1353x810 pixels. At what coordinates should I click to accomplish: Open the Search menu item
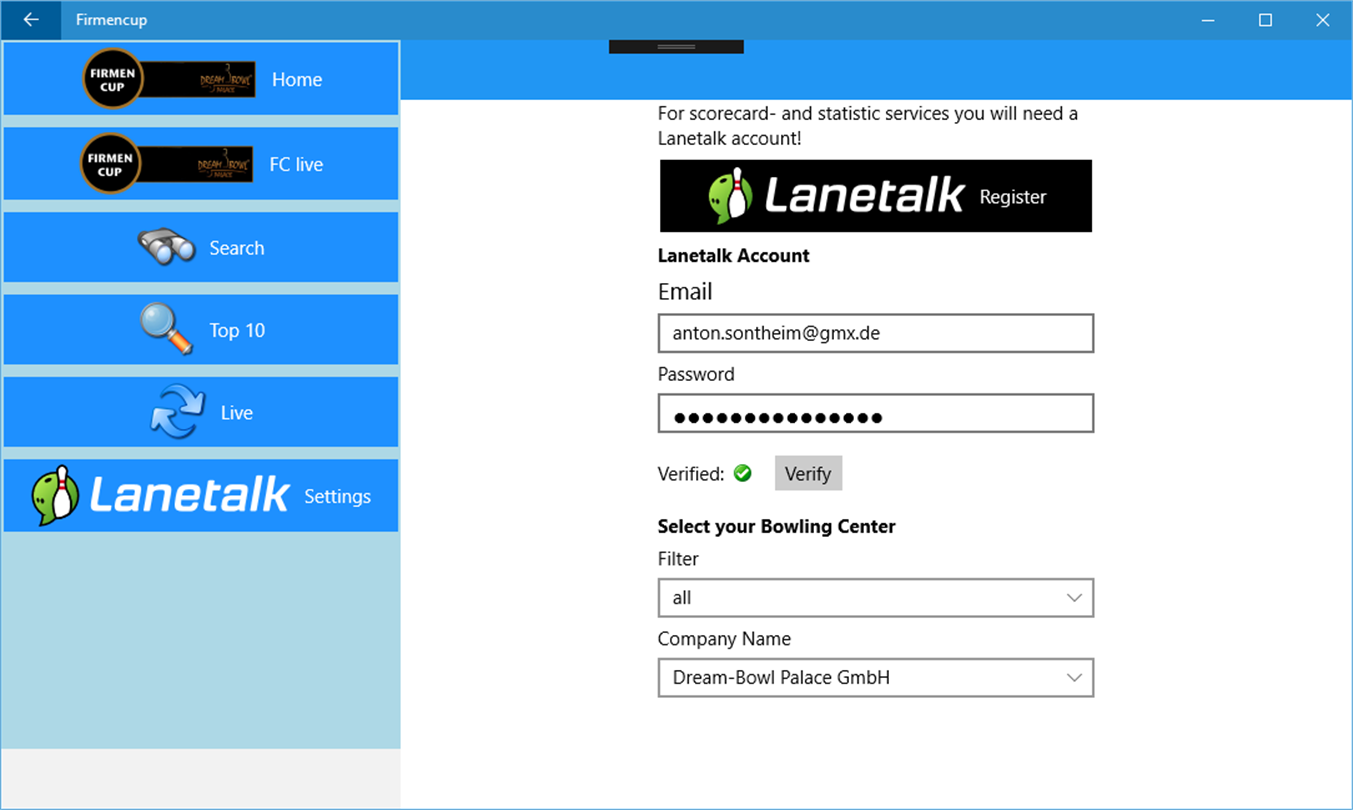click(201, 247)
